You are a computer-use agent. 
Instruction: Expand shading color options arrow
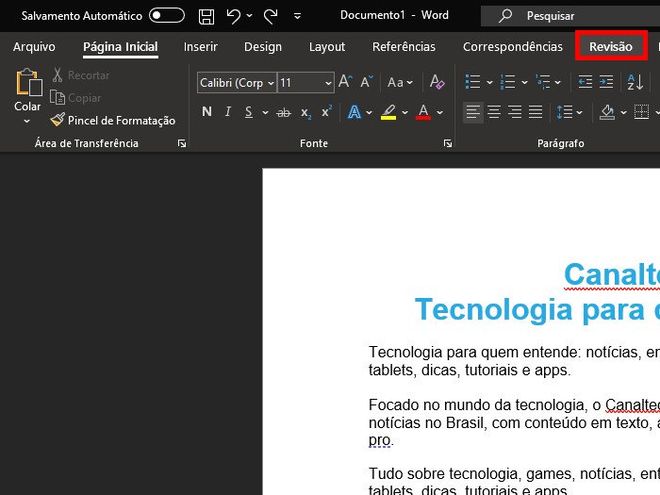[x=624, y=112]
